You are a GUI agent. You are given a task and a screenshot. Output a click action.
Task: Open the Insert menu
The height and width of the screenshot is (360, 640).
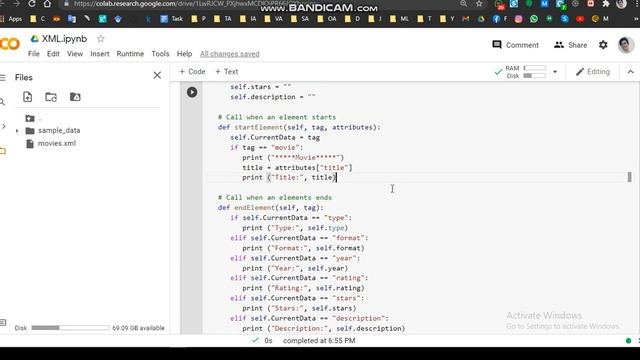click(100, 54)
